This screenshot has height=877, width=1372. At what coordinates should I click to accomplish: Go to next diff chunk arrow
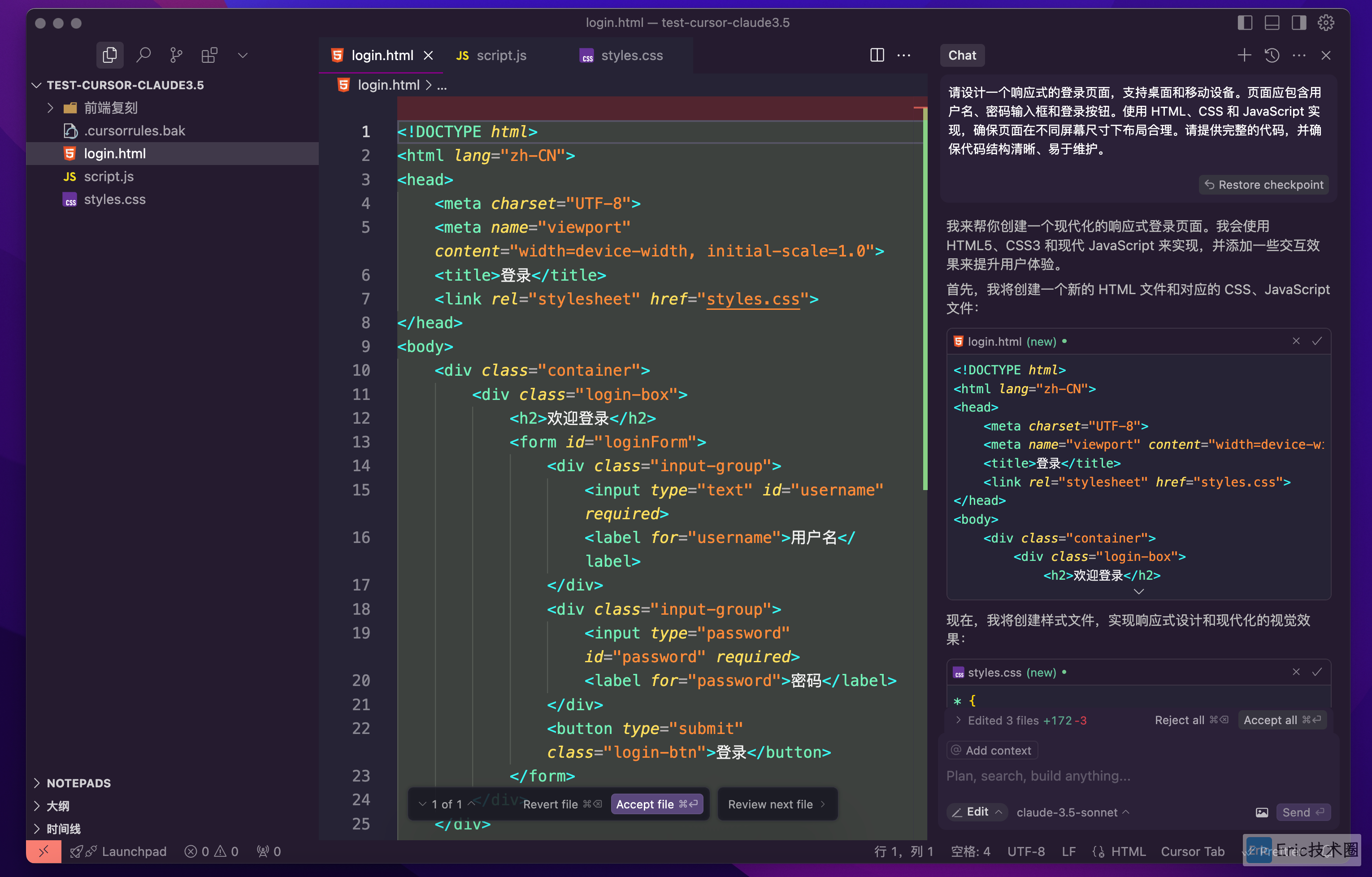(422, 804)
